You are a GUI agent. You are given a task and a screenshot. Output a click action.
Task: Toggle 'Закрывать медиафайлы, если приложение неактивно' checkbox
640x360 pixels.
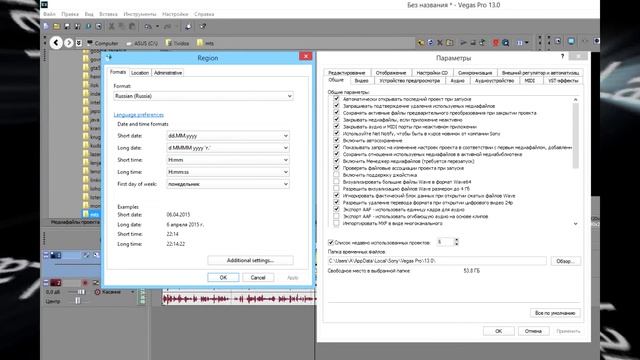[336, 120]
